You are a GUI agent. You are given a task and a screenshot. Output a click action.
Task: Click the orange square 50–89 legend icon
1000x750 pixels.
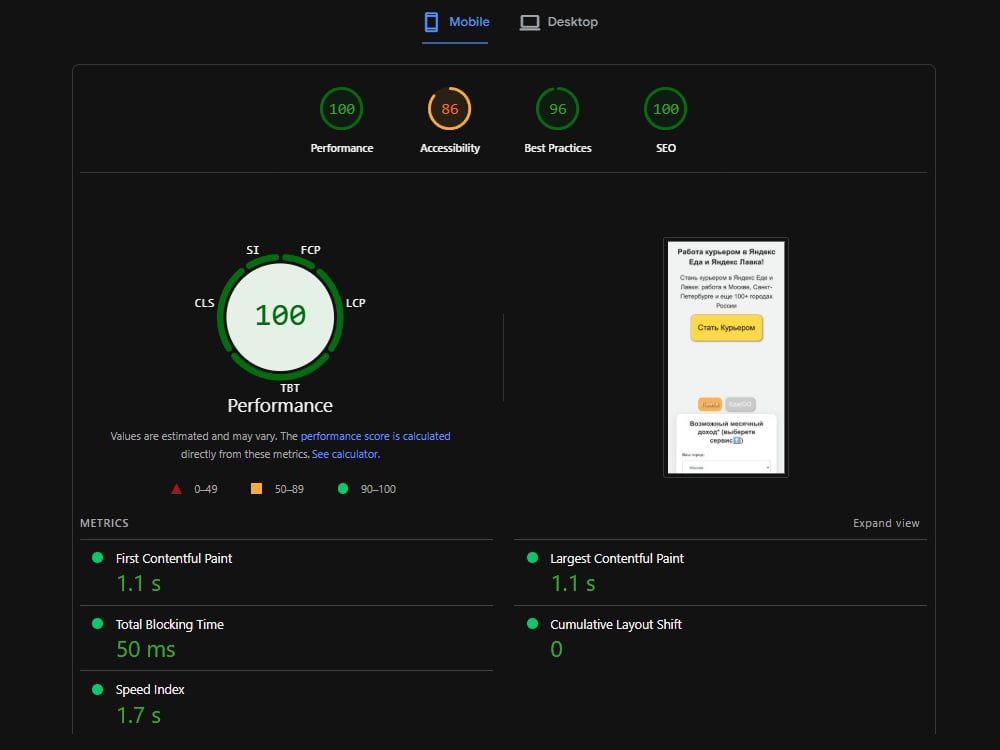pyautogui.click(x=256, y=489)
